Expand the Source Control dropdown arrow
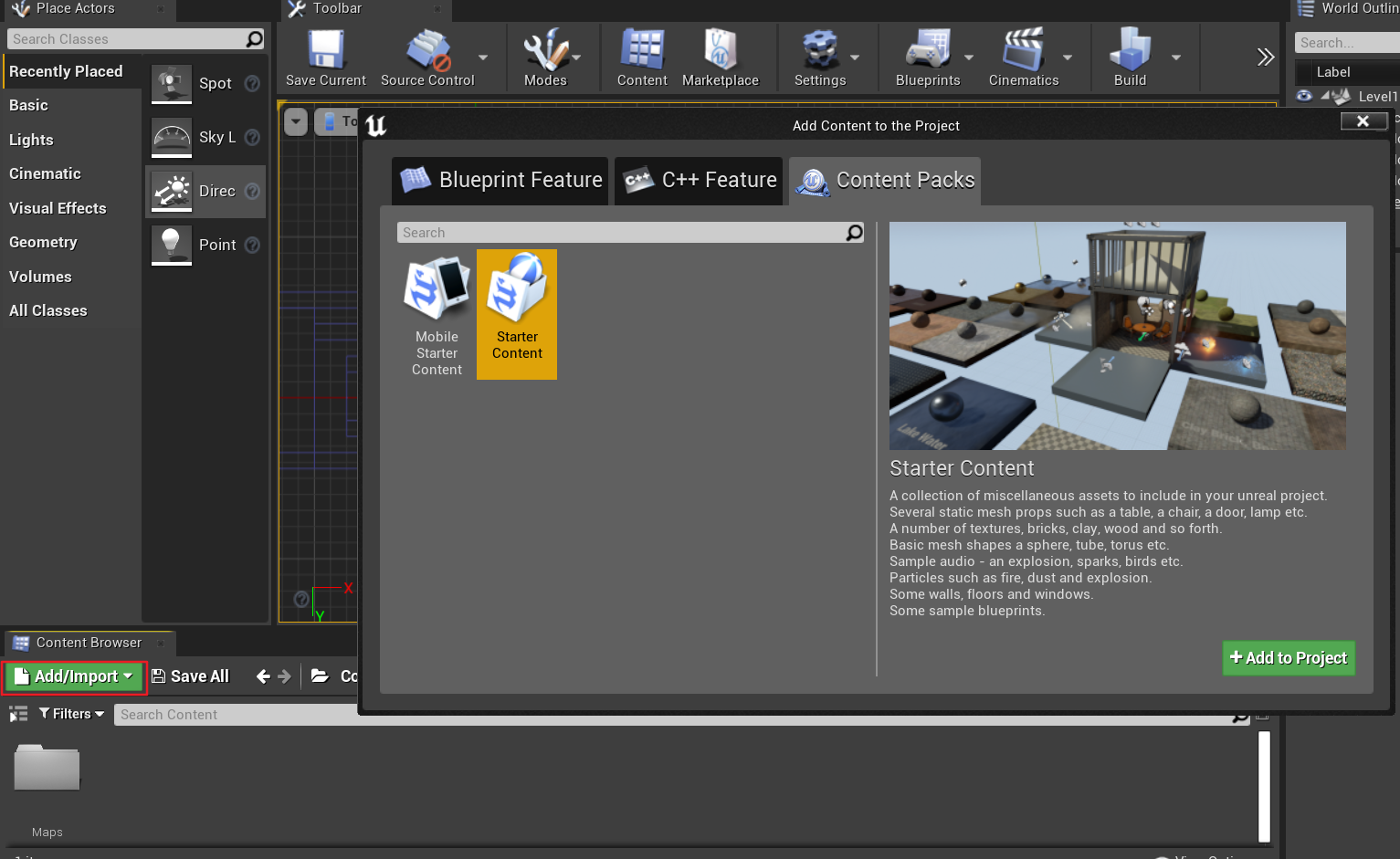The height and width of the screenshot is (859, 1400). pos(483,58)
